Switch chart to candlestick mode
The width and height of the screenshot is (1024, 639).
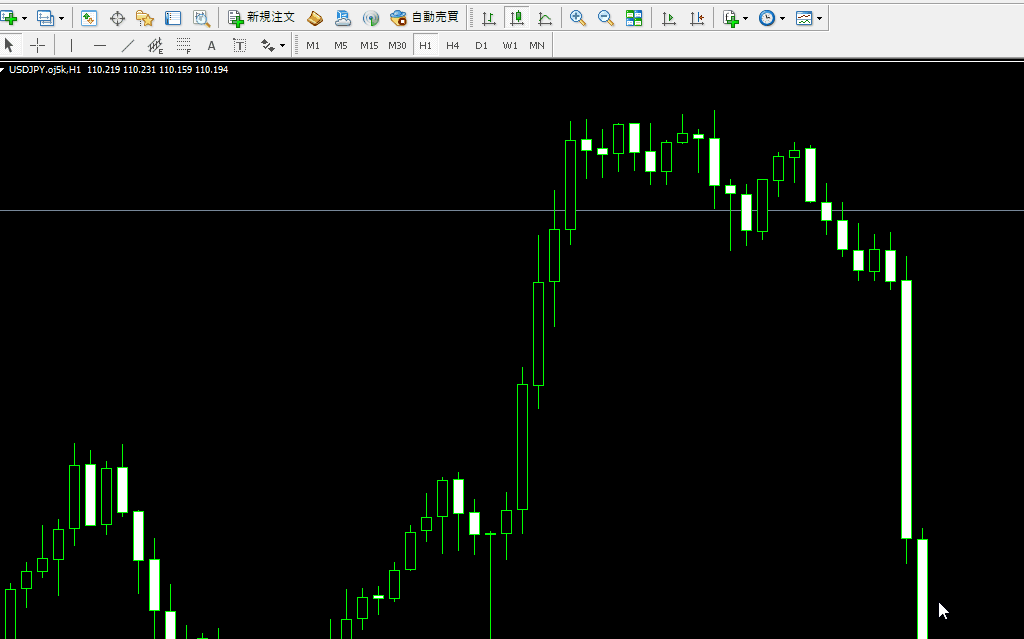point(517,18)
